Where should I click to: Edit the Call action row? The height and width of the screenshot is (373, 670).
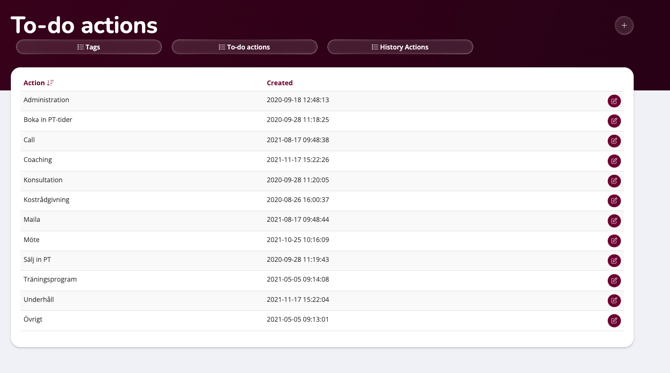tap(614, 141)
